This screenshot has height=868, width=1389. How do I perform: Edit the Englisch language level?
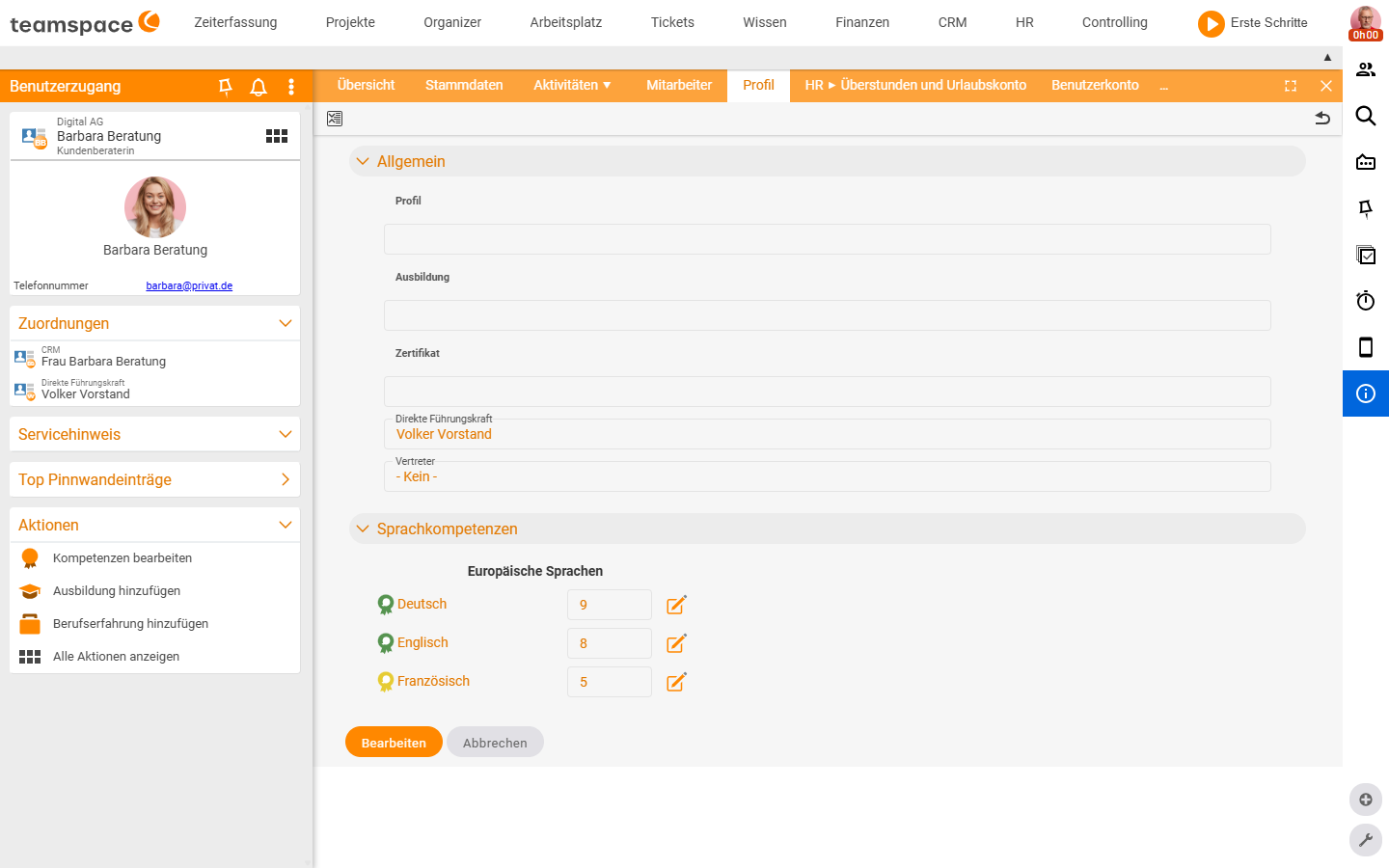676,643
